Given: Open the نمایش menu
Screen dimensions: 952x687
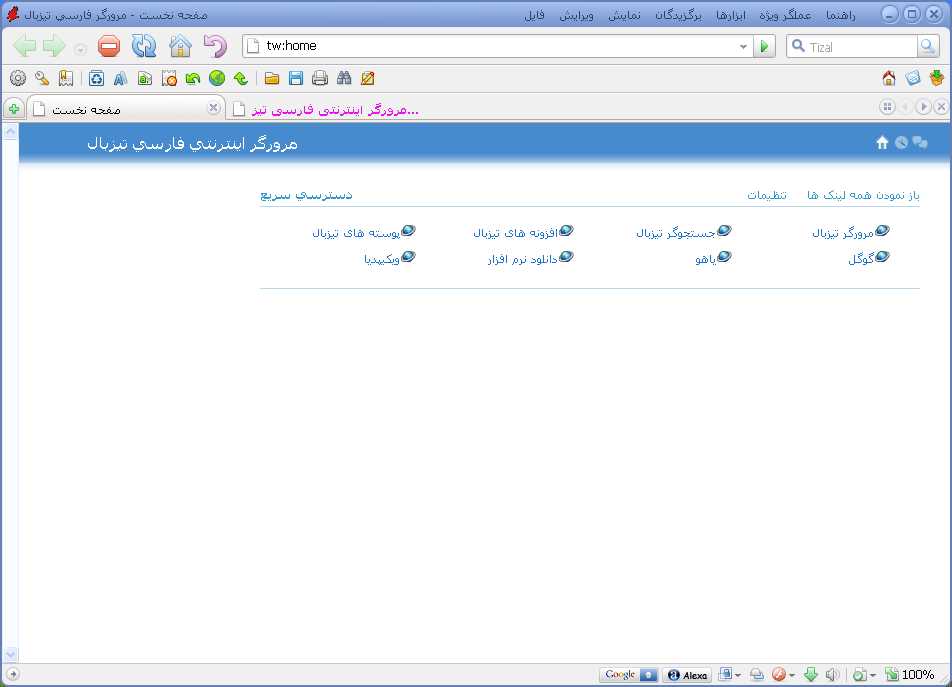Looking at the screenshot, I should click(624, 15).
